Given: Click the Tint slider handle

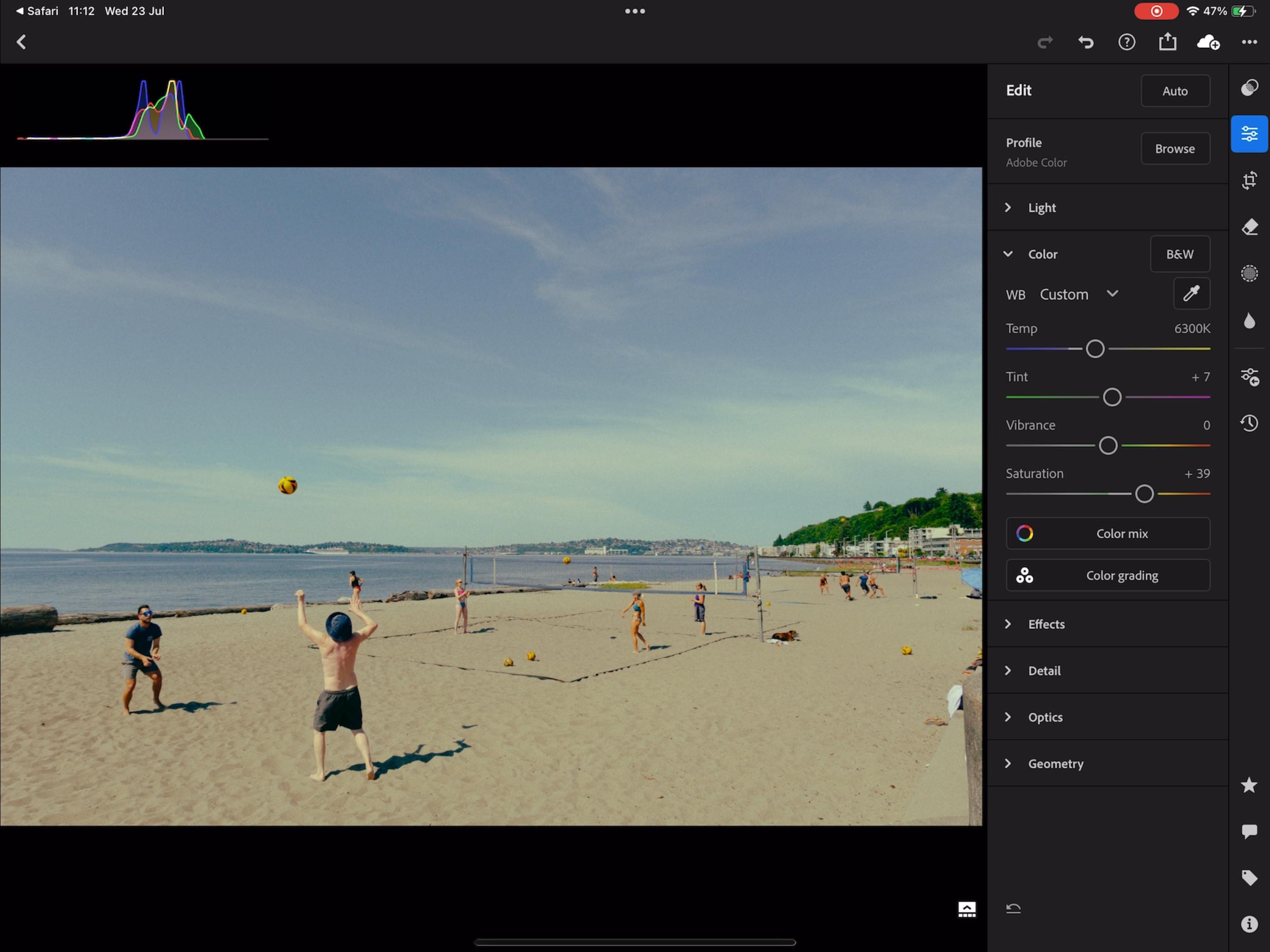Looking at the screenshot, I should click(x=1112, y=397).
